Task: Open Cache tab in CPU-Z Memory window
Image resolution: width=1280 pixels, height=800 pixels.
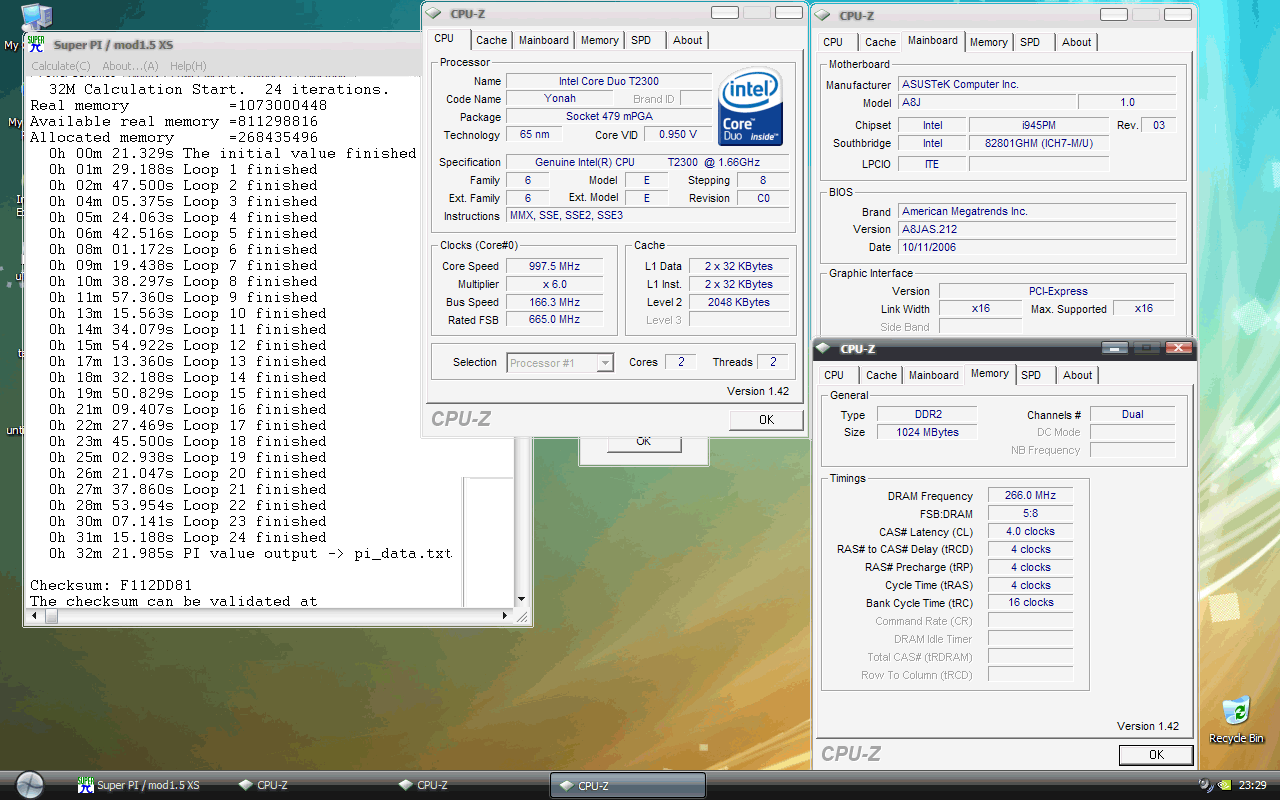Action: 881,375
